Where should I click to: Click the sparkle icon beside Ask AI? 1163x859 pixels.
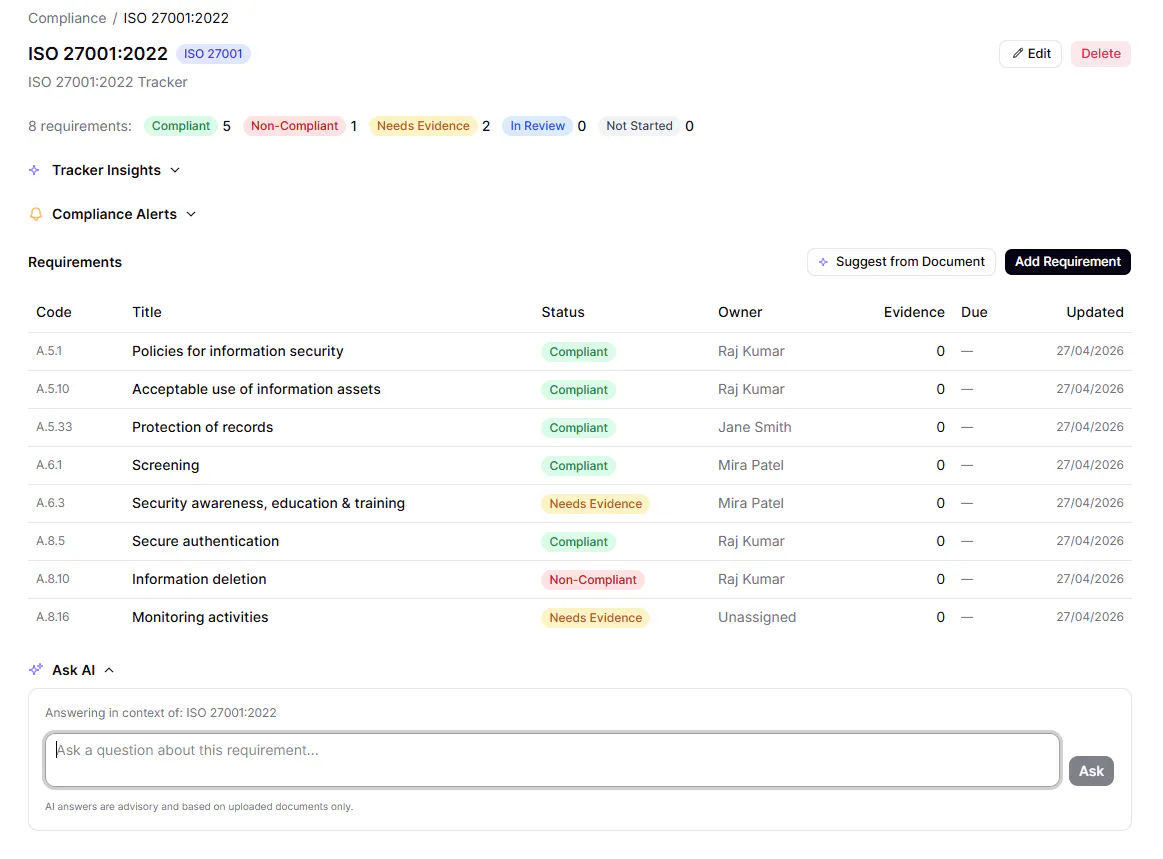click(x=36, y=670)
